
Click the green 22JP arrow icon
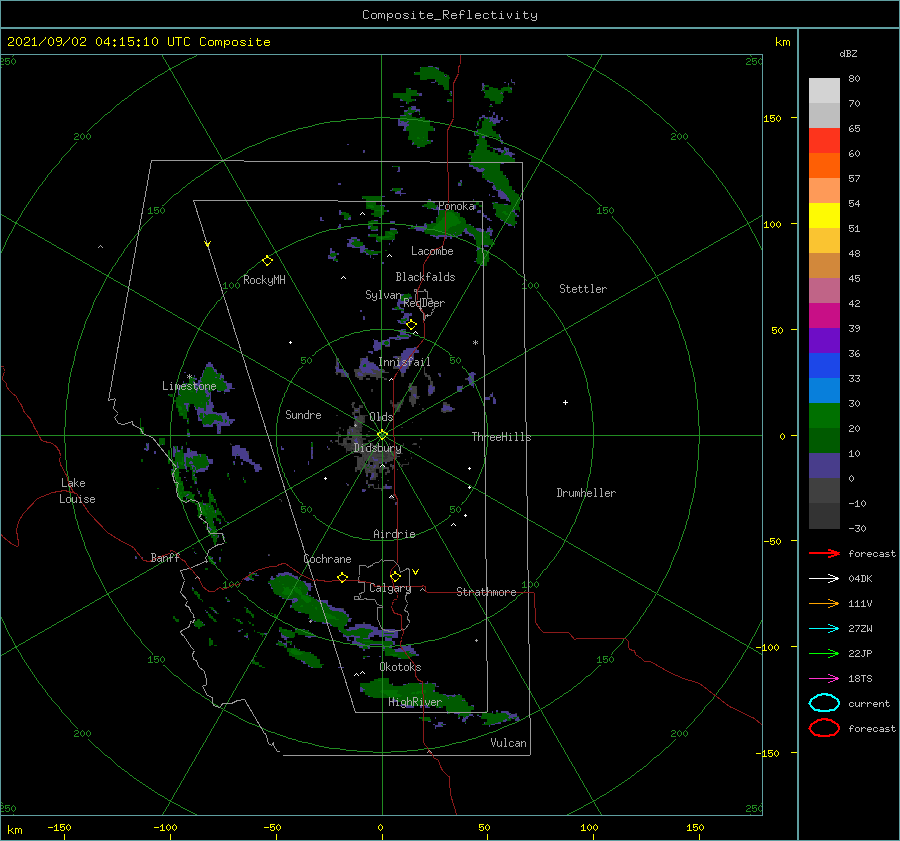tap(824, 653)
